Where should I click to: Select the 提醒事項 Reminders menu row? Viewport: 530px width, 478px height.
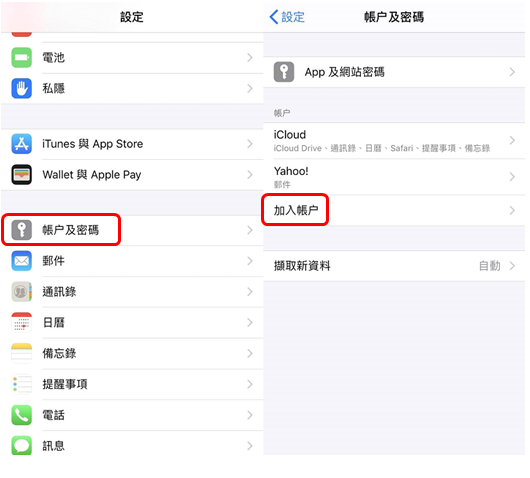(132, 384)
